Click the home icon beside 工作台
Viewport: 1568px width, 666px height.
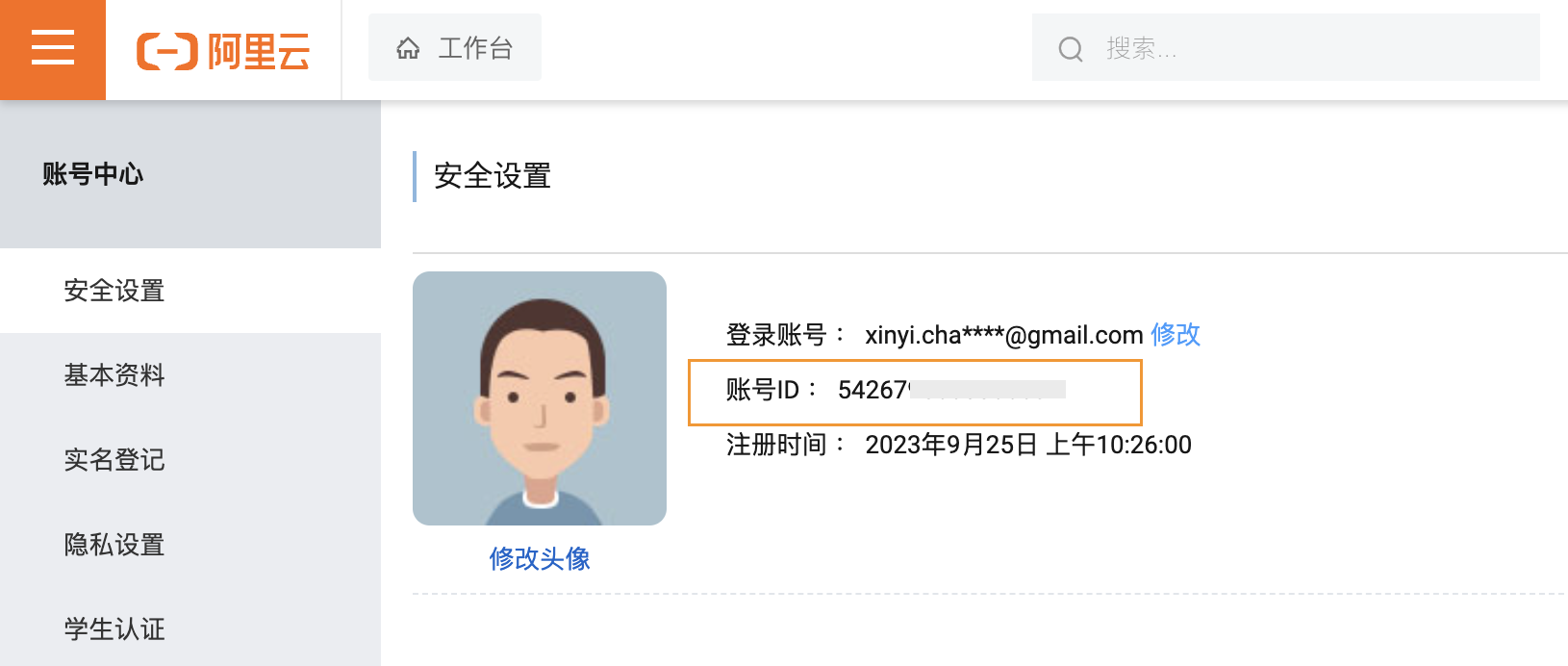(x=408, y=48)
